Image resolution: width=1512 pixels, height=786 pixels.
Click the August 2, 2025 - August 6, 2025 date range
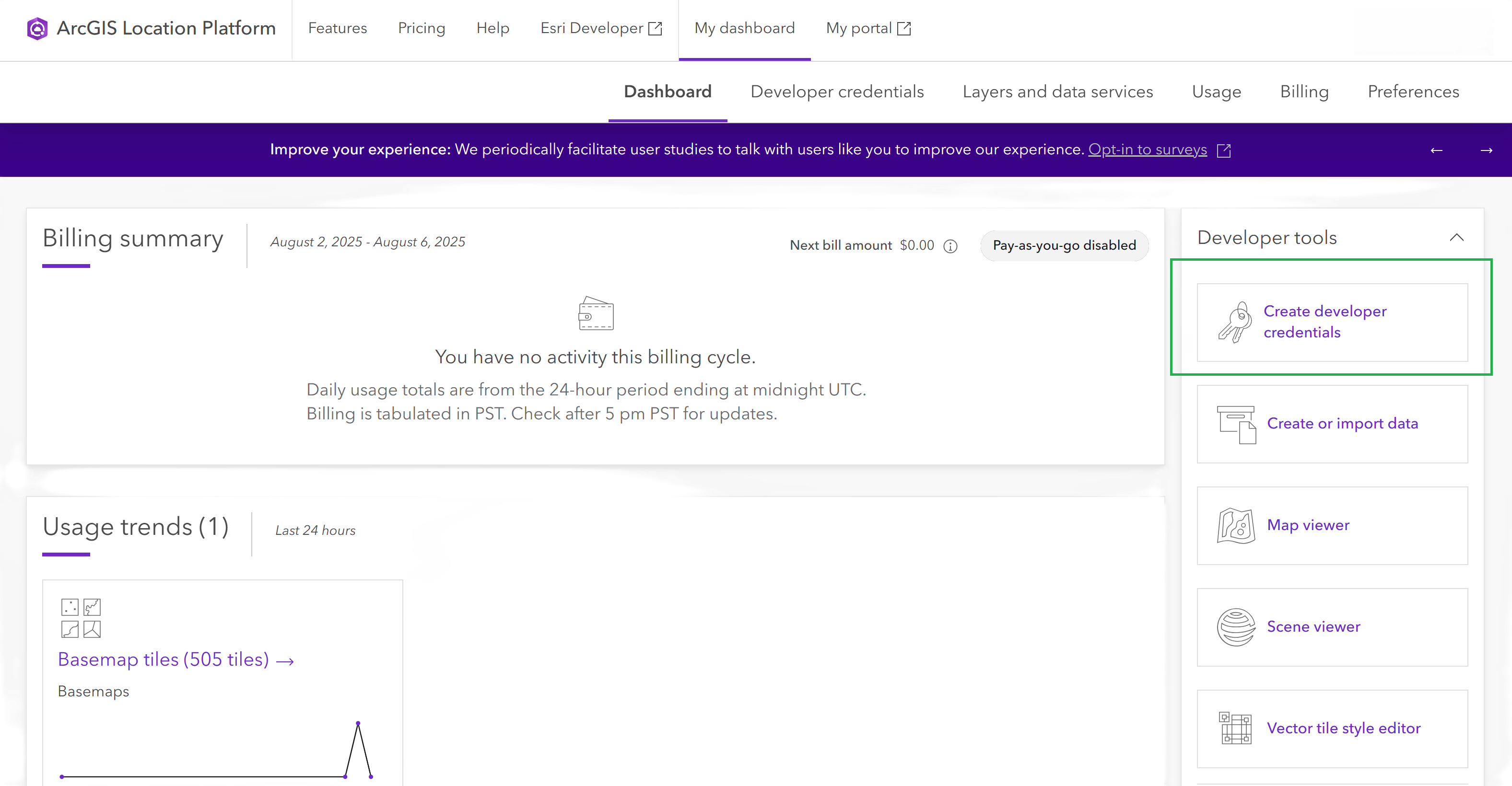(367, 242)
